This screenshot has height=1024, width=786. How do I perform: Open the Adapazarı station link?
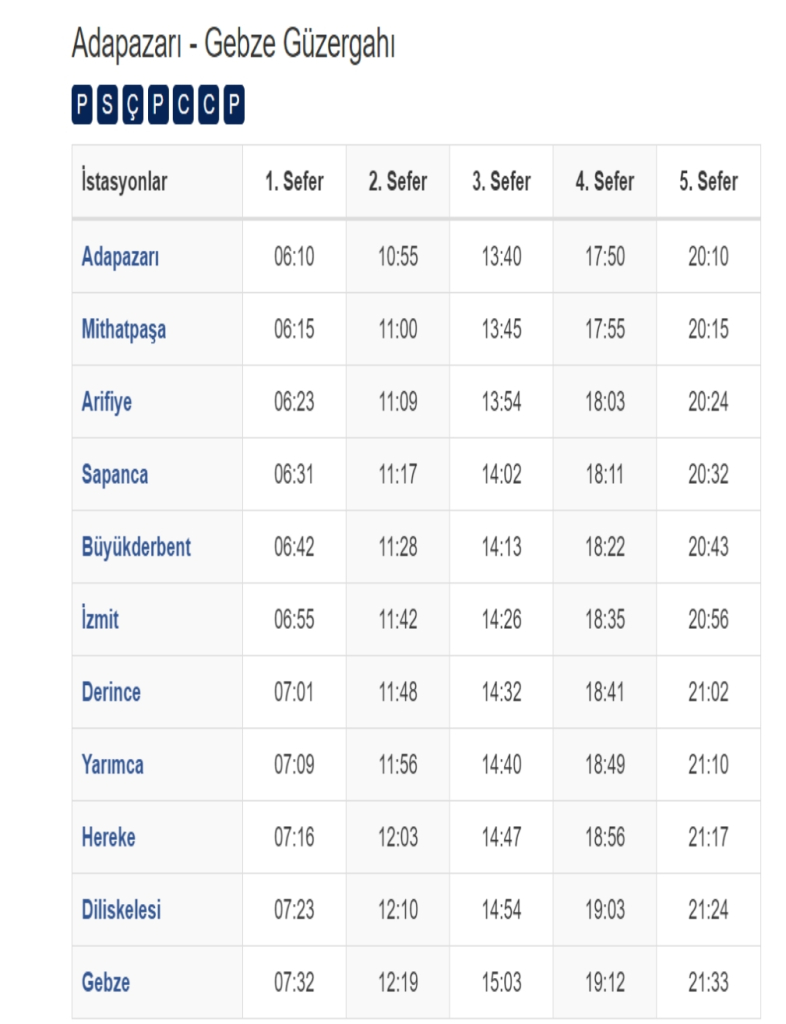tap(120, 257)
